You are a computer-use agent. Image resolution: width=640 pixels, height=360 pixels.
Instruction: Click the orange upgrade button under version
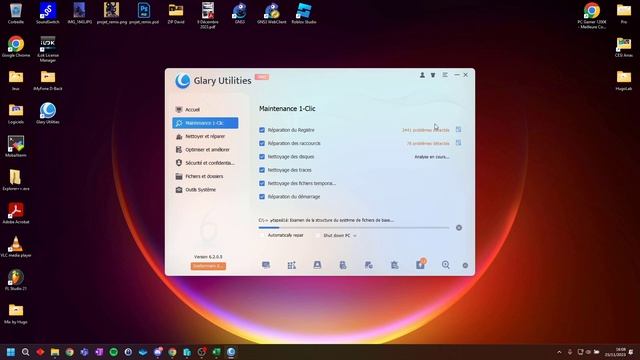coord(208,266)
